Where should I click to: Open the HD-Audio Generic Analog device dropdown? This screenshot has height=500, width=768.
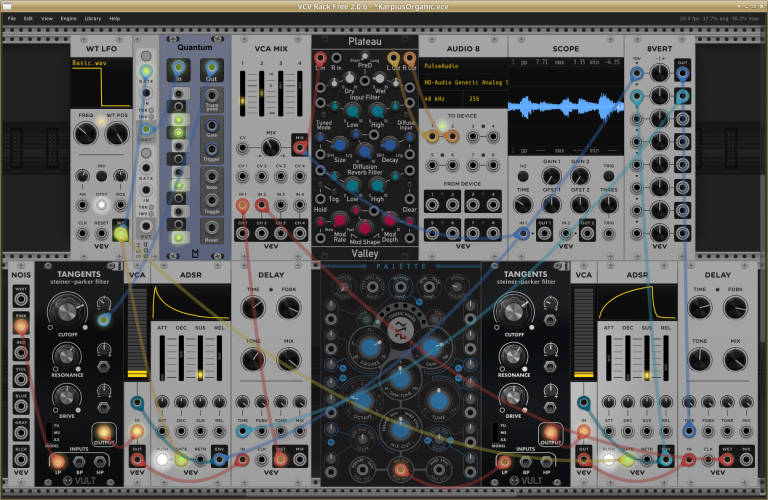pos(463,82)
